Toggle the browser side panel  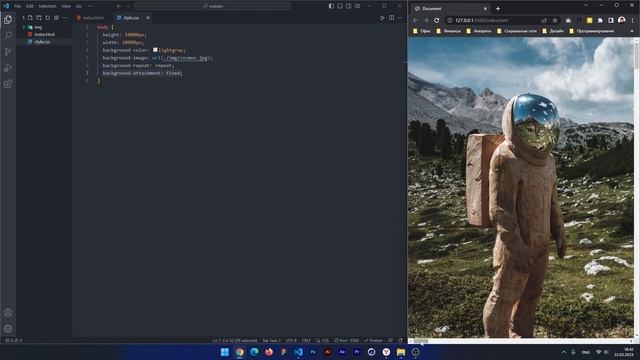click(611, 20)
